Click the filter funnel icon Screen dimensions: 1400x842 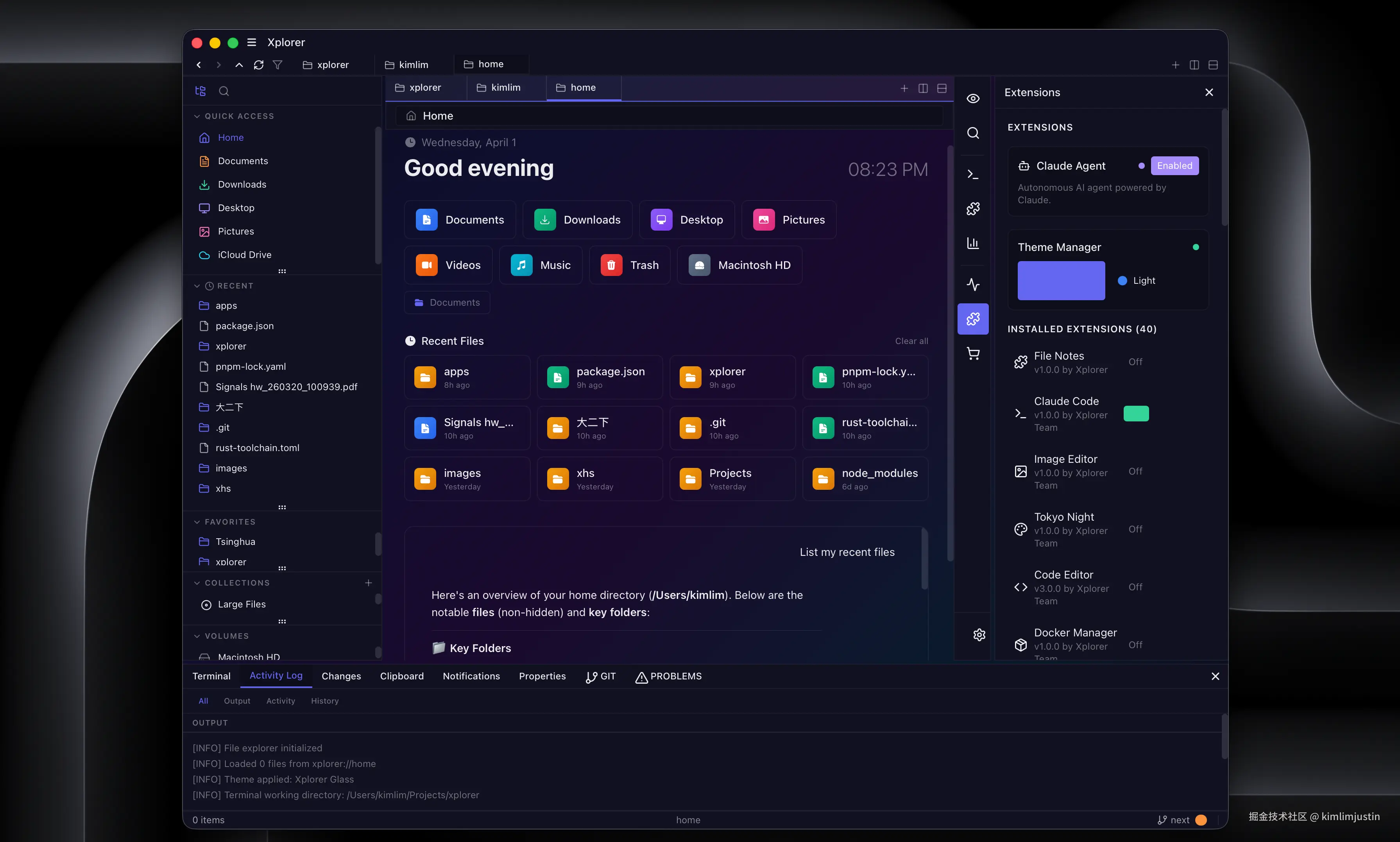pyautogui.click(x=277, y=64)
